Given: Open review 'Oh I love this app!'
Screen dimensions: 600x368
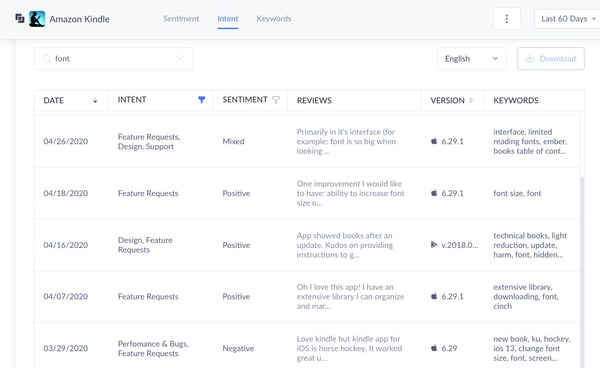Looking at the screenshot, I should (351, 296).
